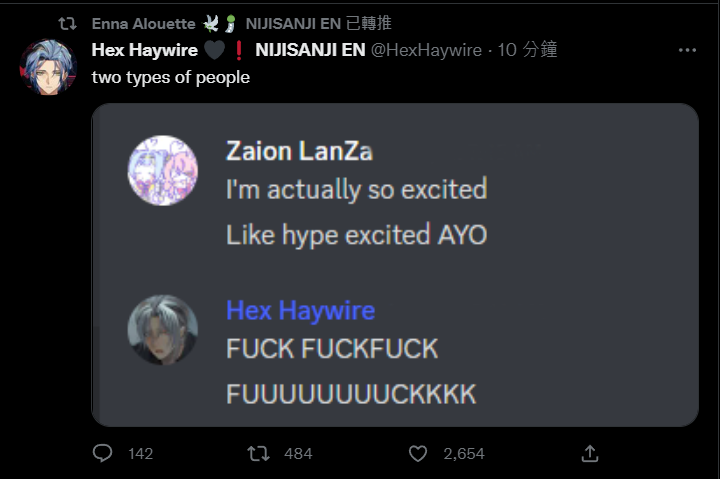
Task: Open Enna Alouette's profile link
Action: pyautogui.click(x=143, y=23)
